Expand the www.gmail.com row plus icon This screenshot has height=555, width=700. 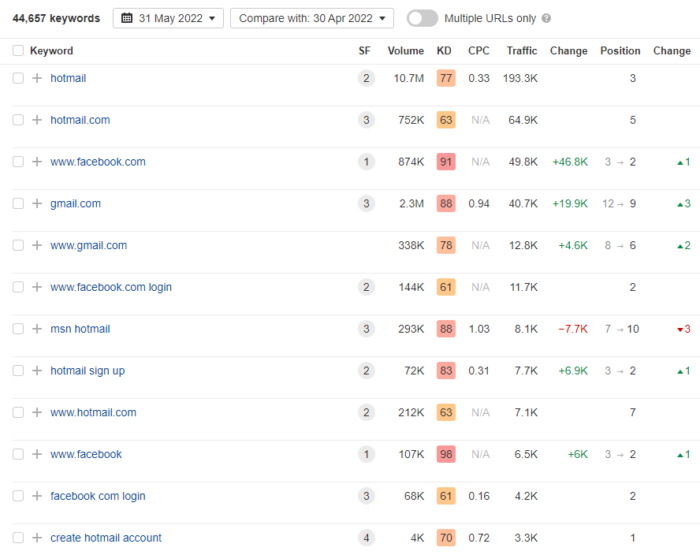click(x=37, y=245)
